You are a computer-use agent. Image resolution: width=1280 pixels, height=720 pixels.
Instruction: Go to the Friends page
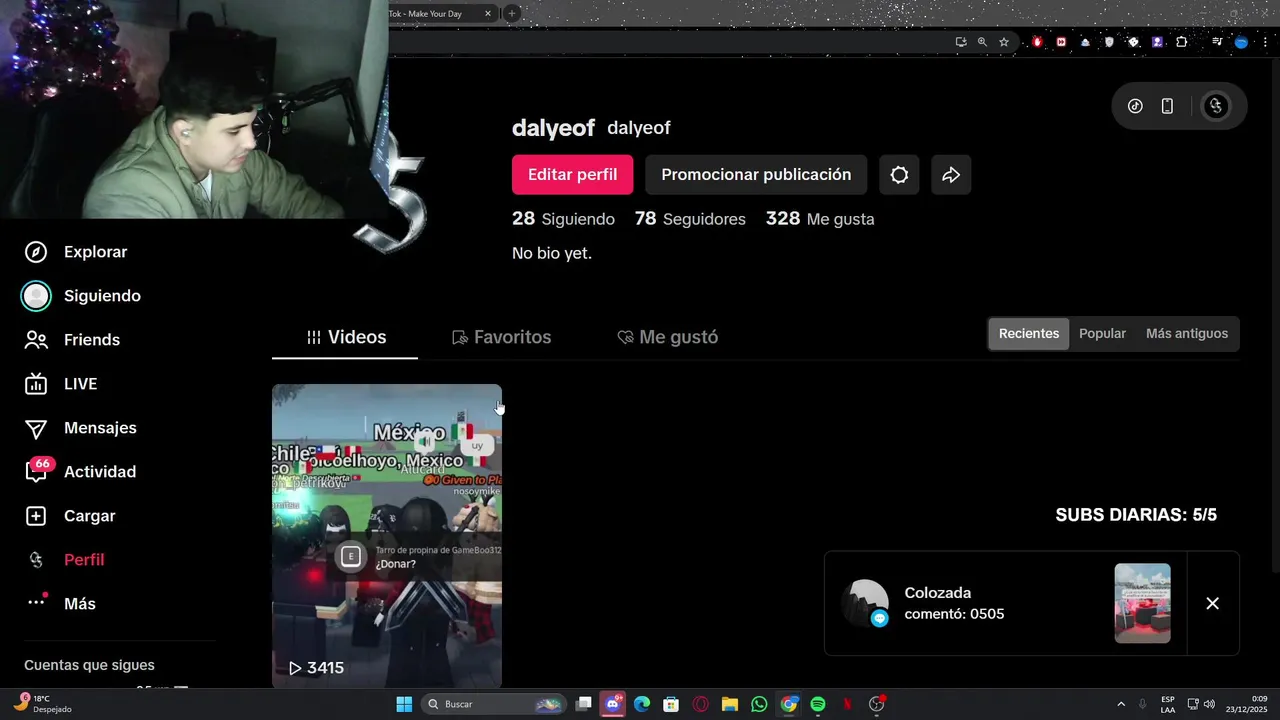[x=72, y=340]
